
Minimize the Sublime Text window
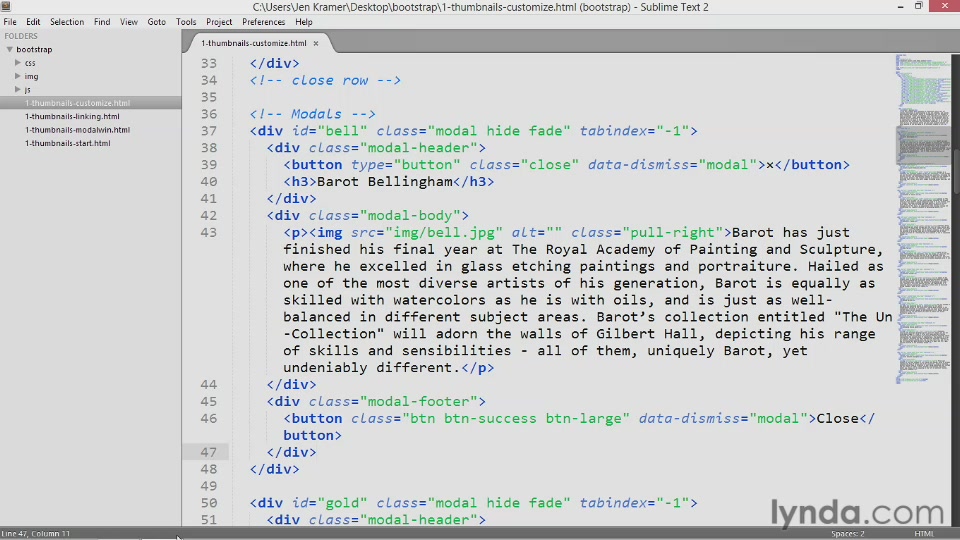tap(901, 7)
